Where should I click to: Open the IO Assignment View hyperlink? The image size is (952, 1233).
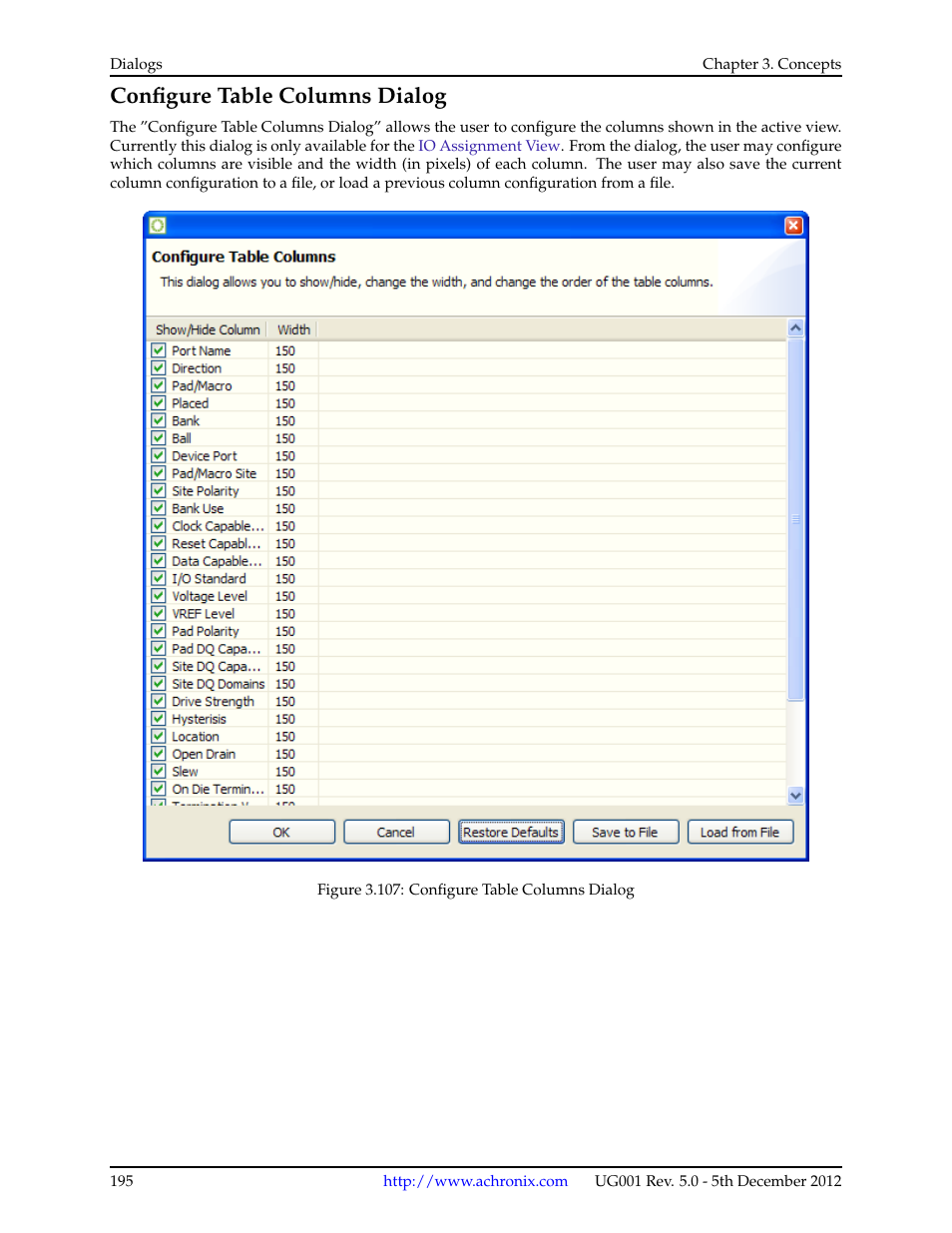tap(488, 146)
